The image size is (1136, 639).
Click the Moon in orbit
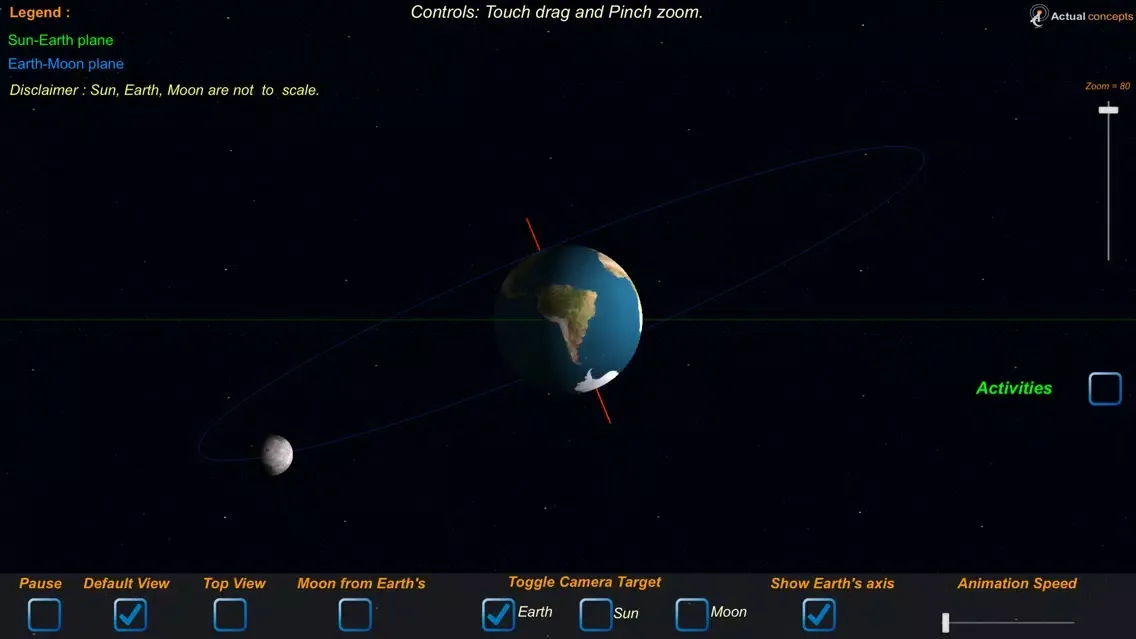pos(277,455)
